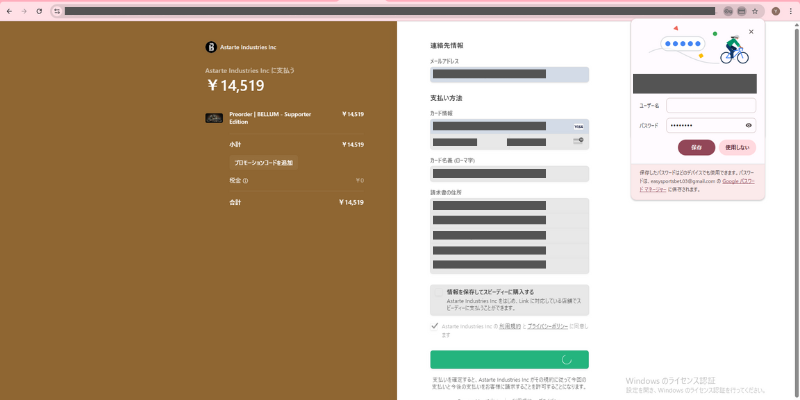Viewport: 800px width, 400px height.
Task: Click the green payment button with spinner
Action: click(x=509, y=359)
